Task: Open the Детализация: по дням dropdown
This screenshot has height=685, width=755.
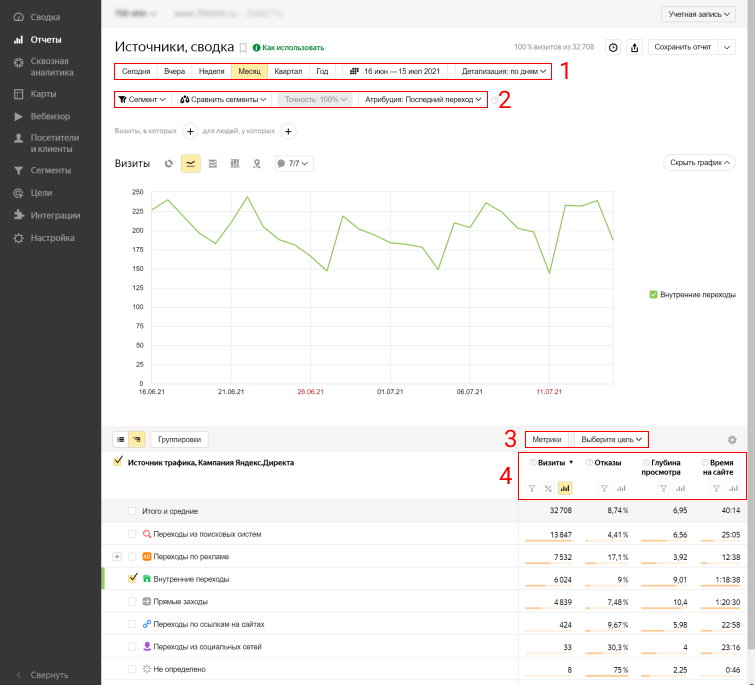Action: coord(503,72)
